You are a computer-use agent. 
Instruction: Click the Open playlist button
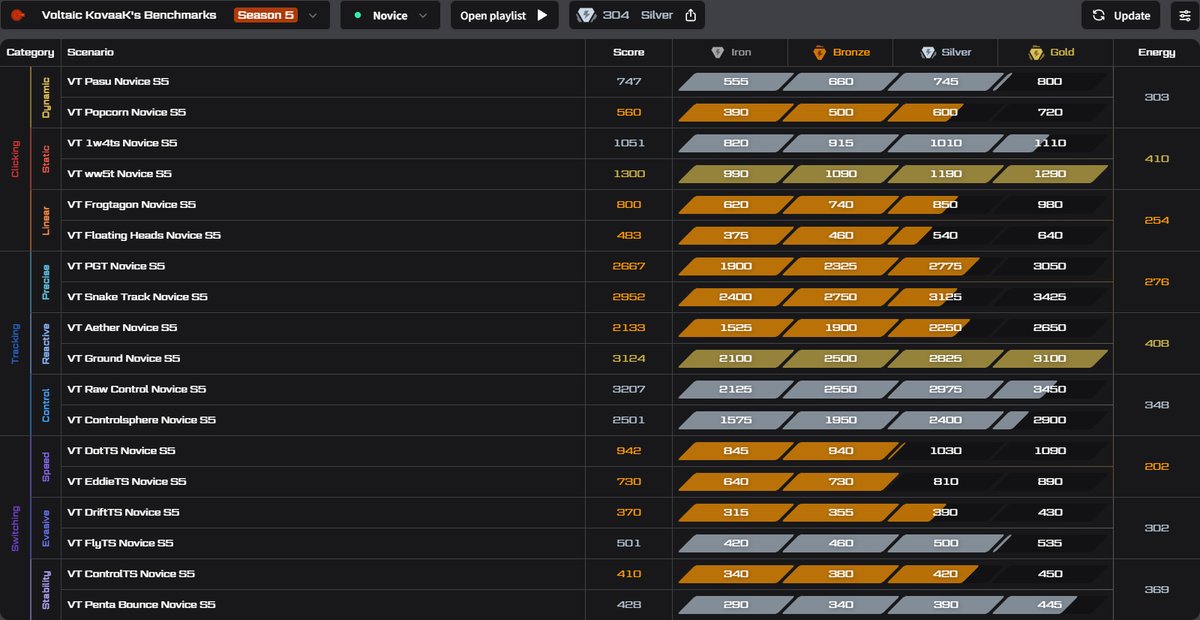pos(504,15)
